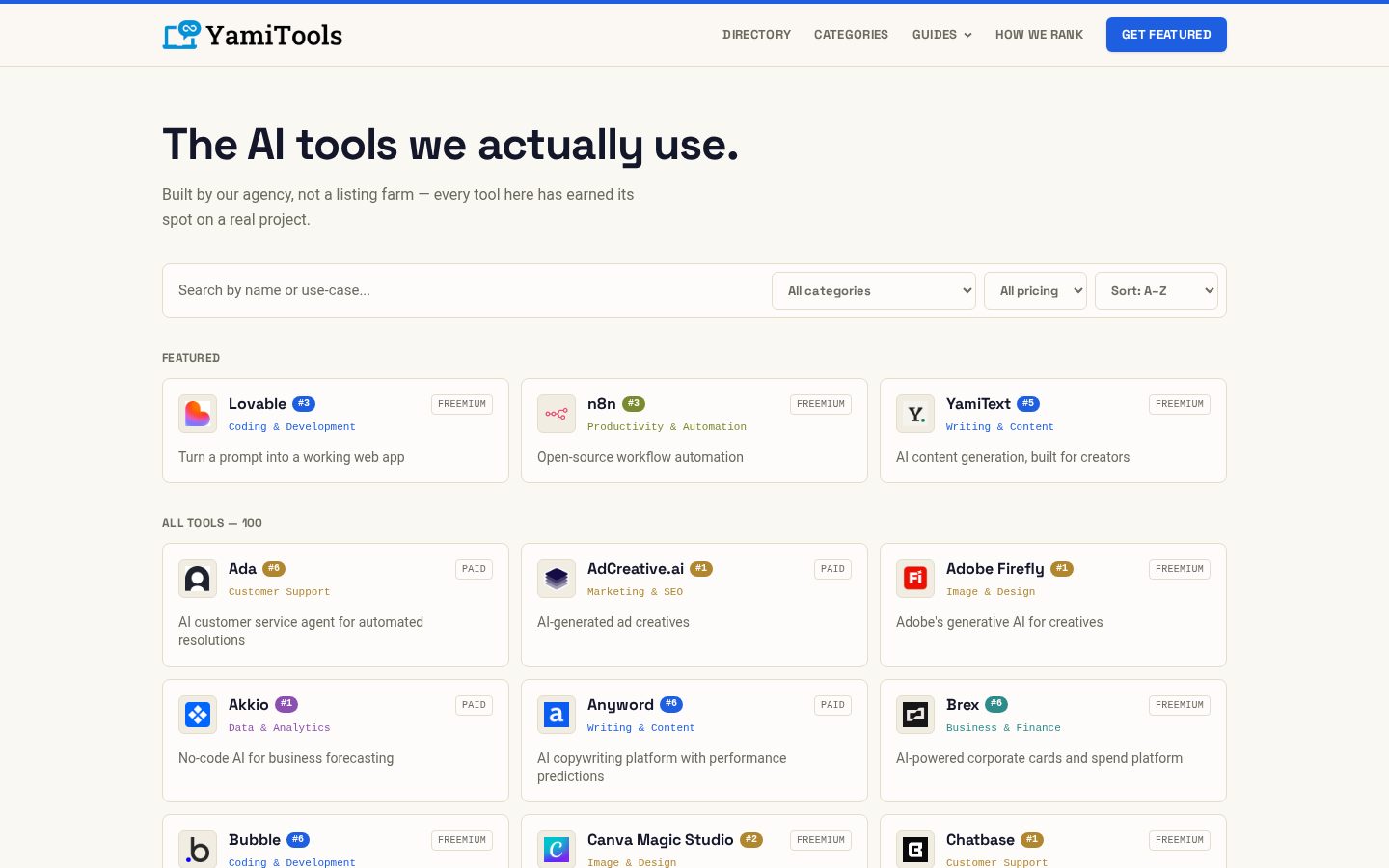This screenshot has height=868, width=1389.
Task: Select AdCreative.ai's Marketing & SEO category
Action: click(x=635, y=592)
